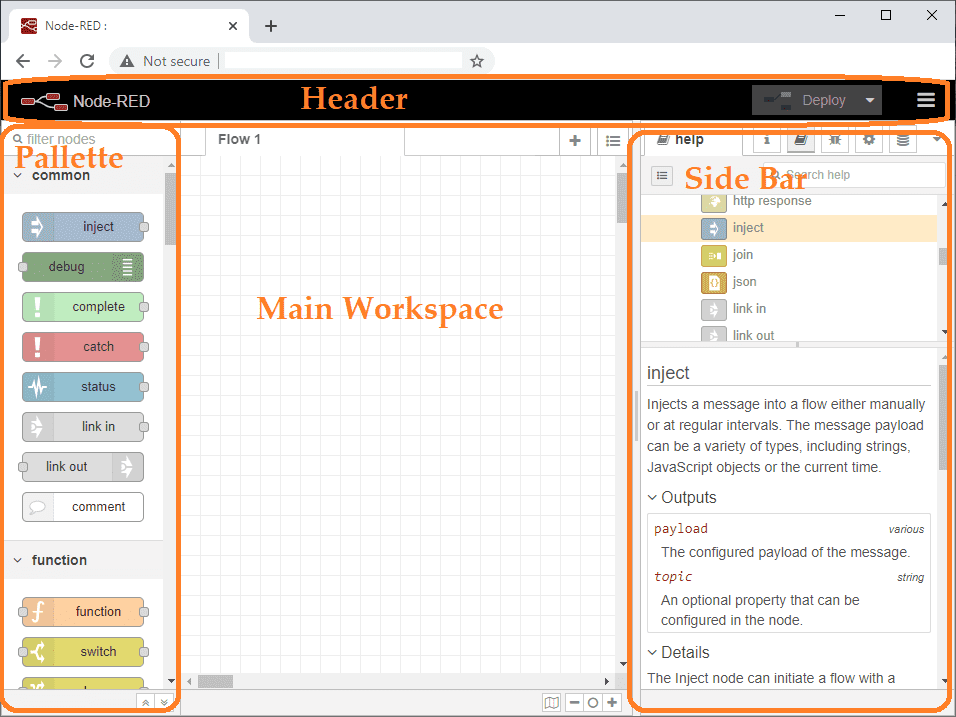956x717 pixels.
Task: Collapse the Outputs section in help
Action: click(652, 498)
